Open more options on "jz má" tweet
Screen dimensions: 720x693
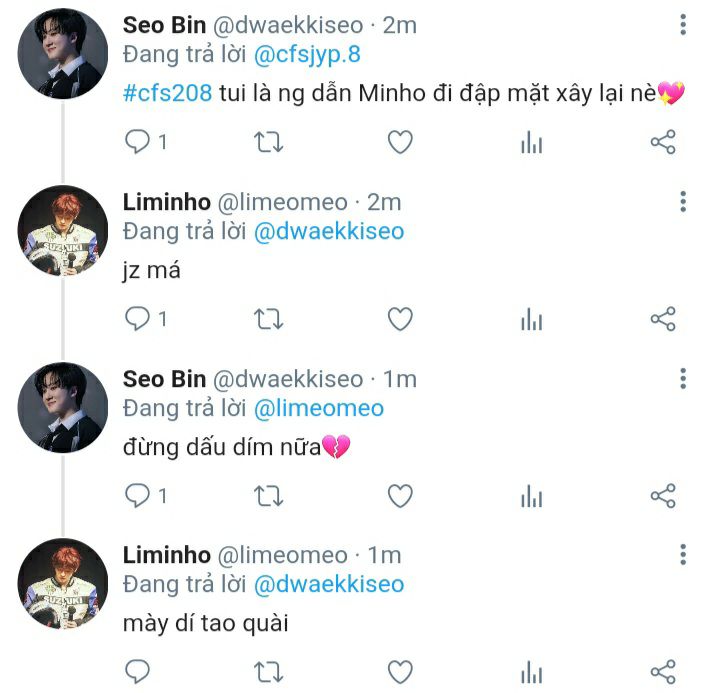click(683, 202)
